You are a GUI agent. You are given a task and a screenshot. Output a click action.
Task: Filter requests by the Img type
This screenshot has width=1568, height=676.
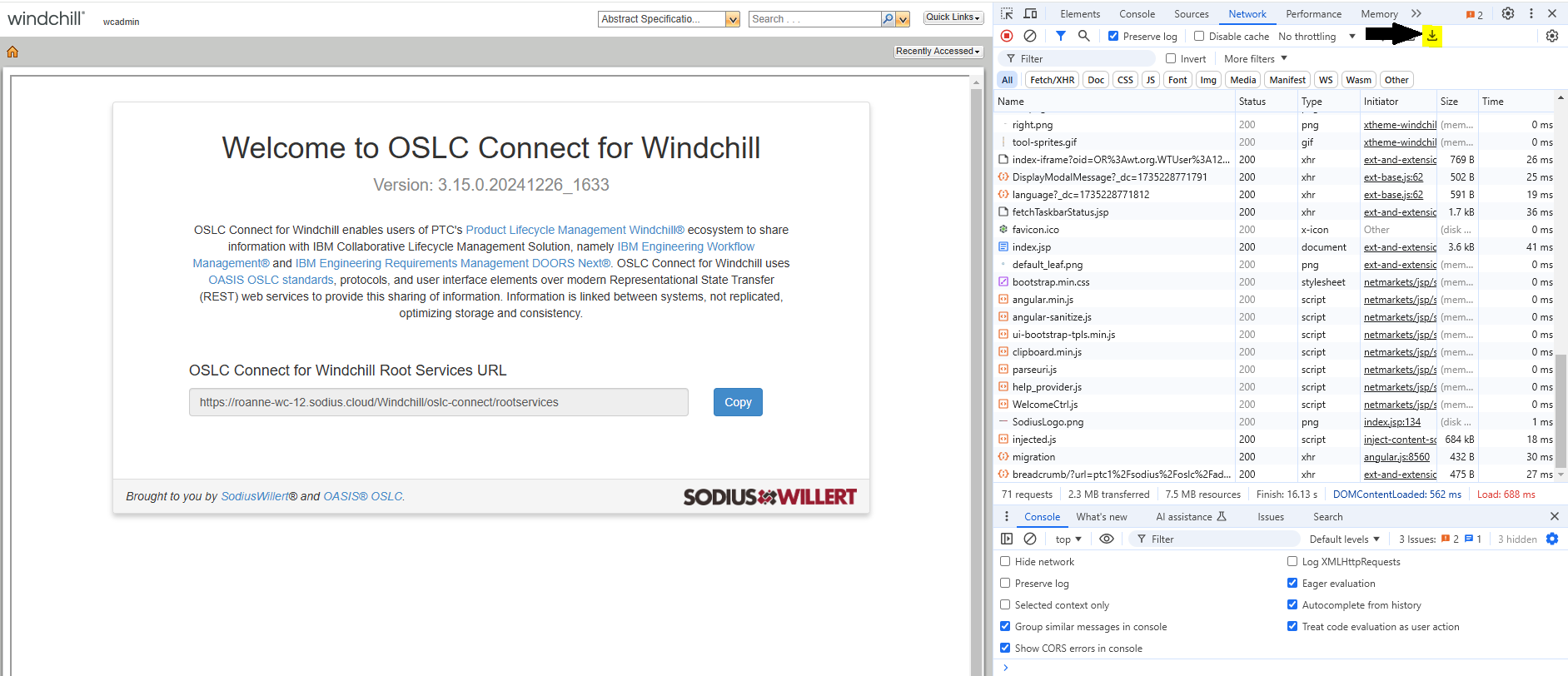point(1208,80)
